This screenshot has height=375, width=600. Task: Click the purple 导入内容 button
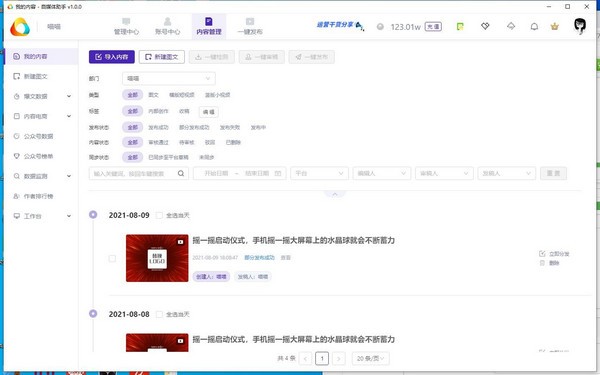112,57
